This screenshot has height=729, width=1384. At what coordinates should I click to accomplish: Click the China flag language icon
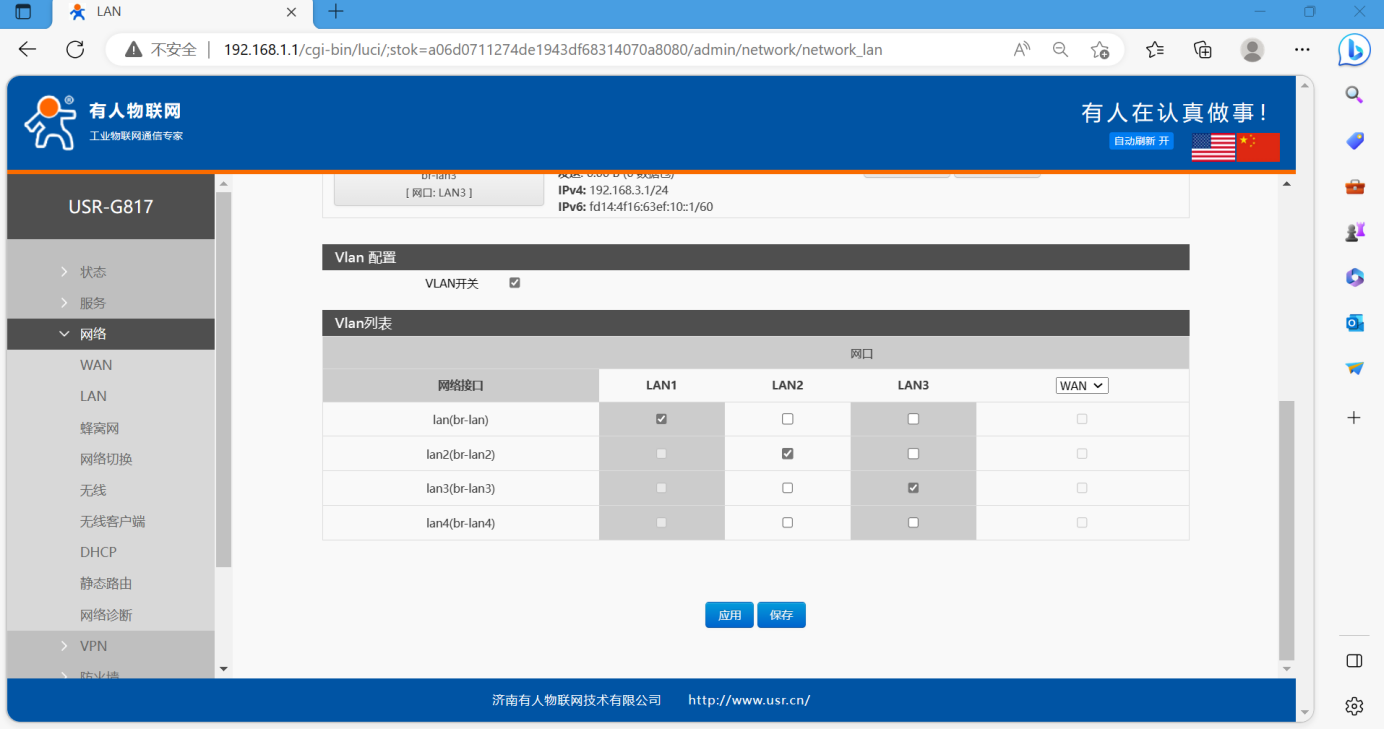pos(1258,147)
